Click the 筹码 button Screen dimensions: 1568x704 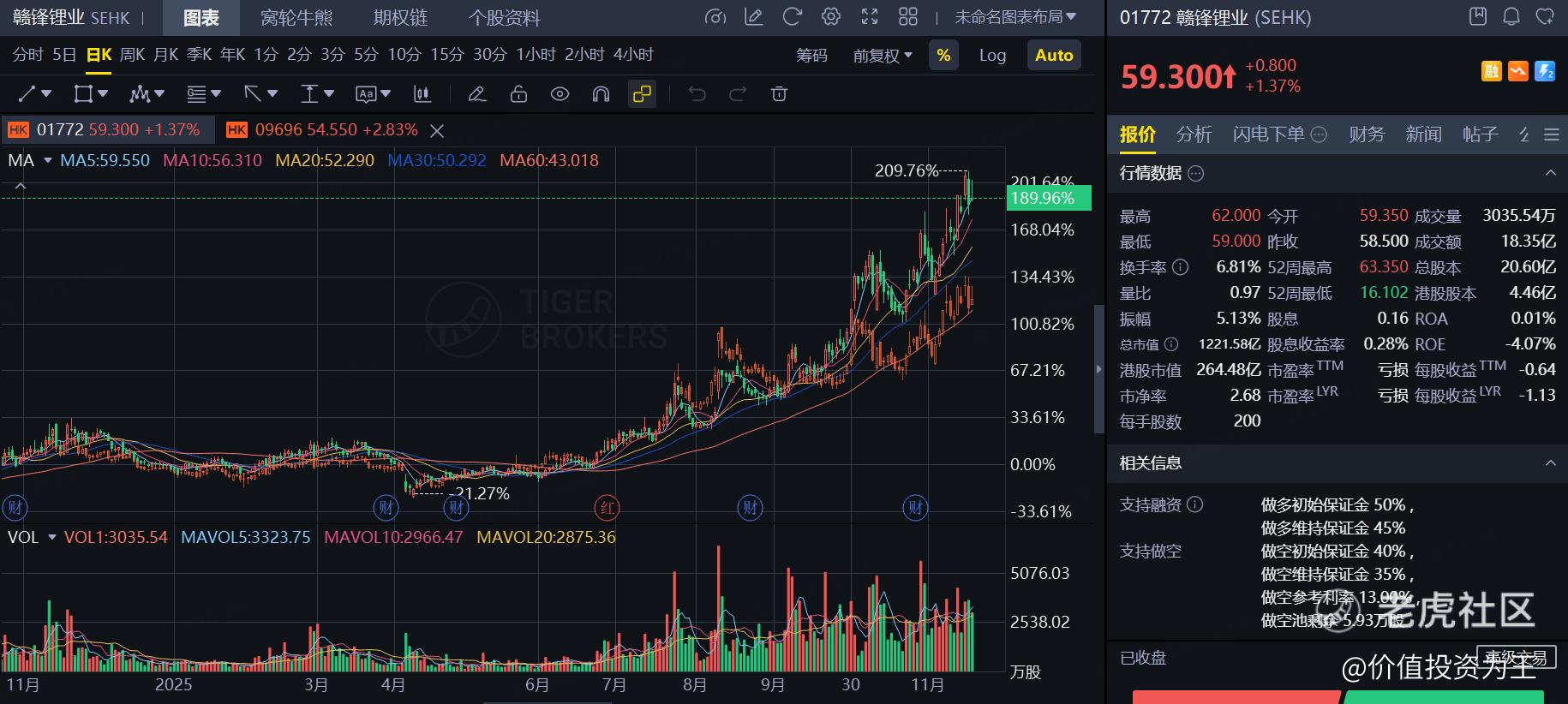[x=811, y=56]
